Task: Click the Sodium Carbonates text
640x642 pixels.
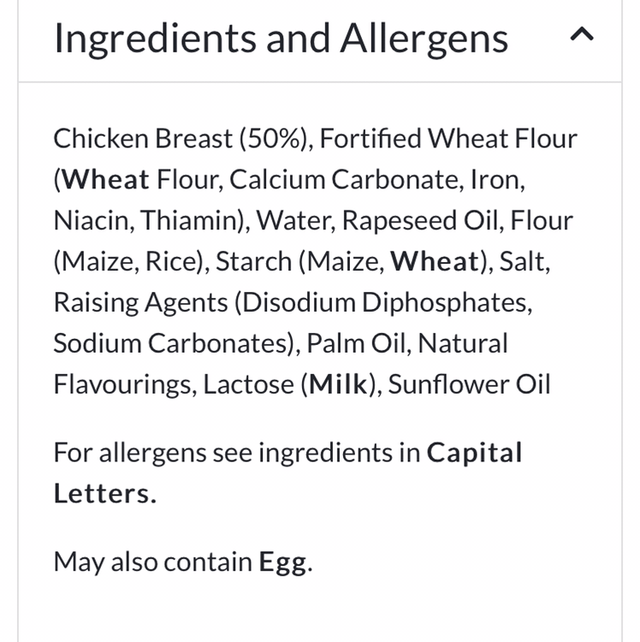Action: (169, 344)
